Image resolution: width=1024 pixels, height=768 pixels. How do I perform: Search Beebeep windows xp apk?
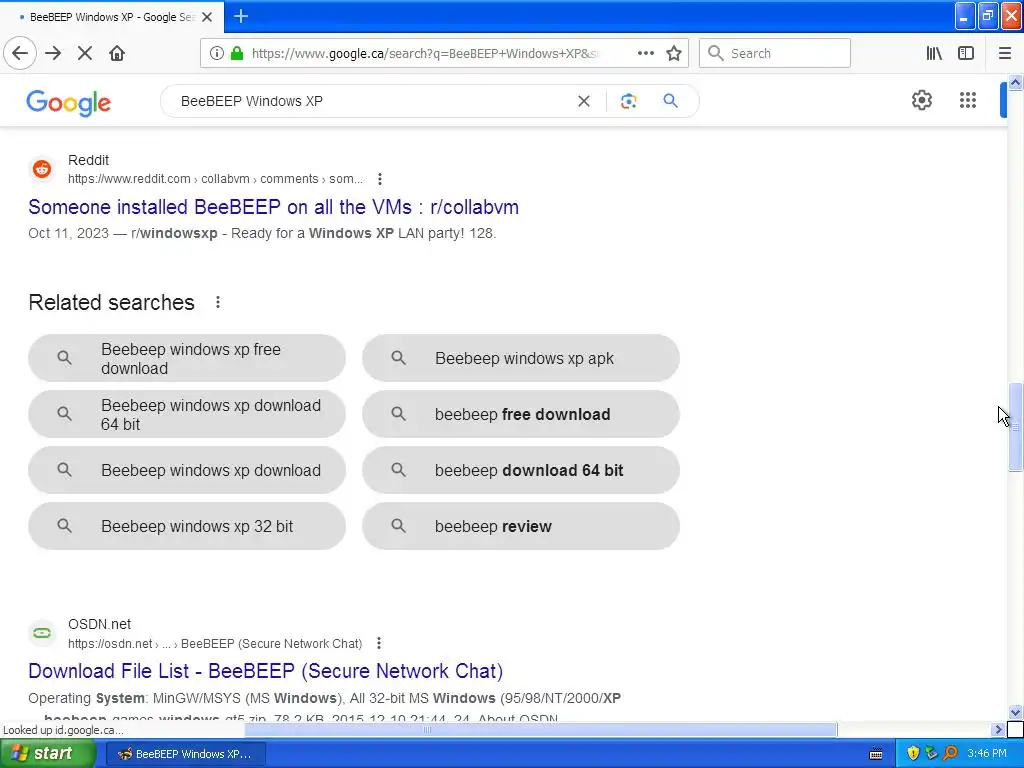[x=520, y=359]
